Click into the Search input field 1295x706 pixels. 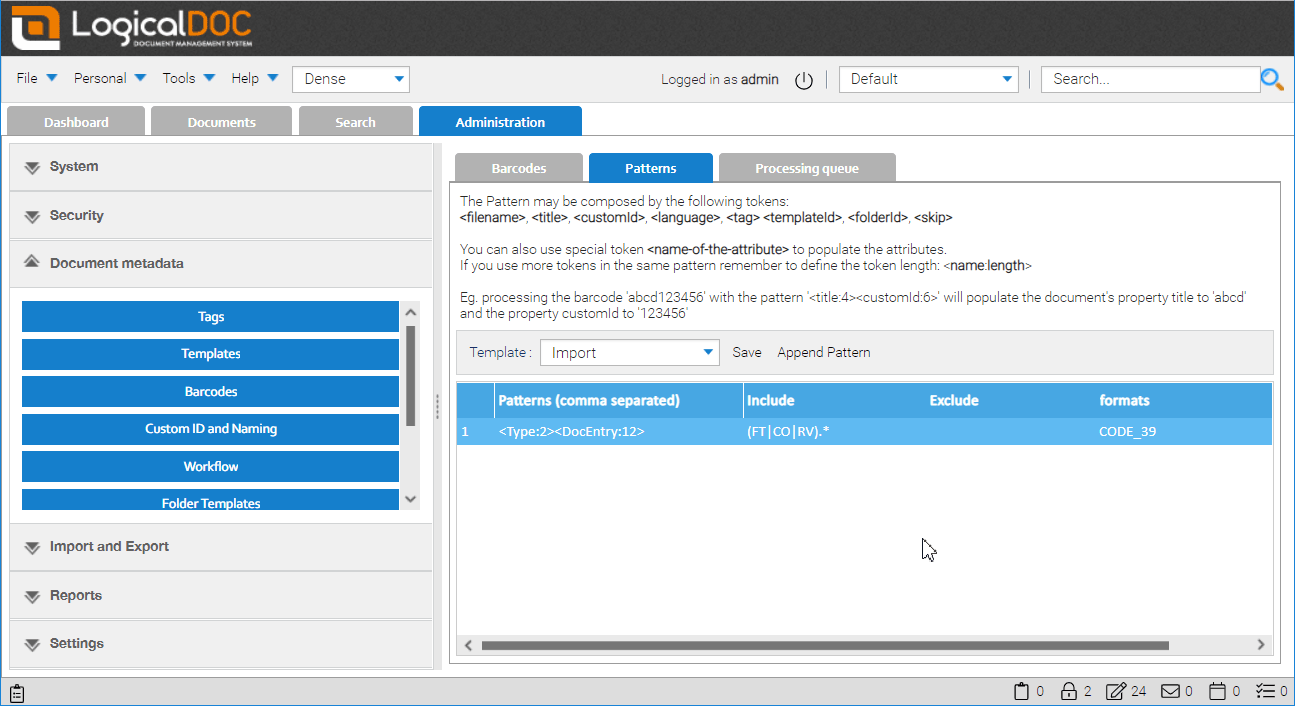[1149, 79]
